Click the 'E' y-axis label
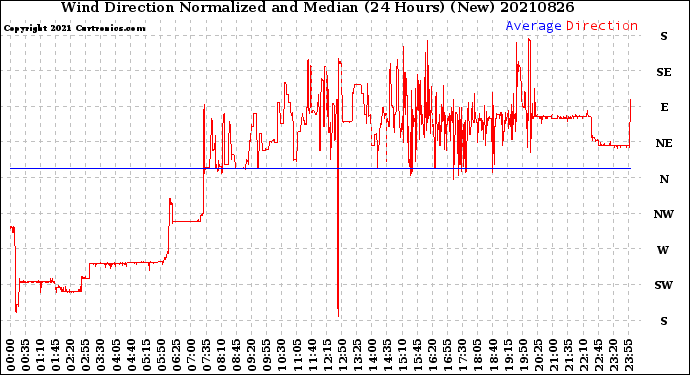690x375 pixels. coord(664,107)
